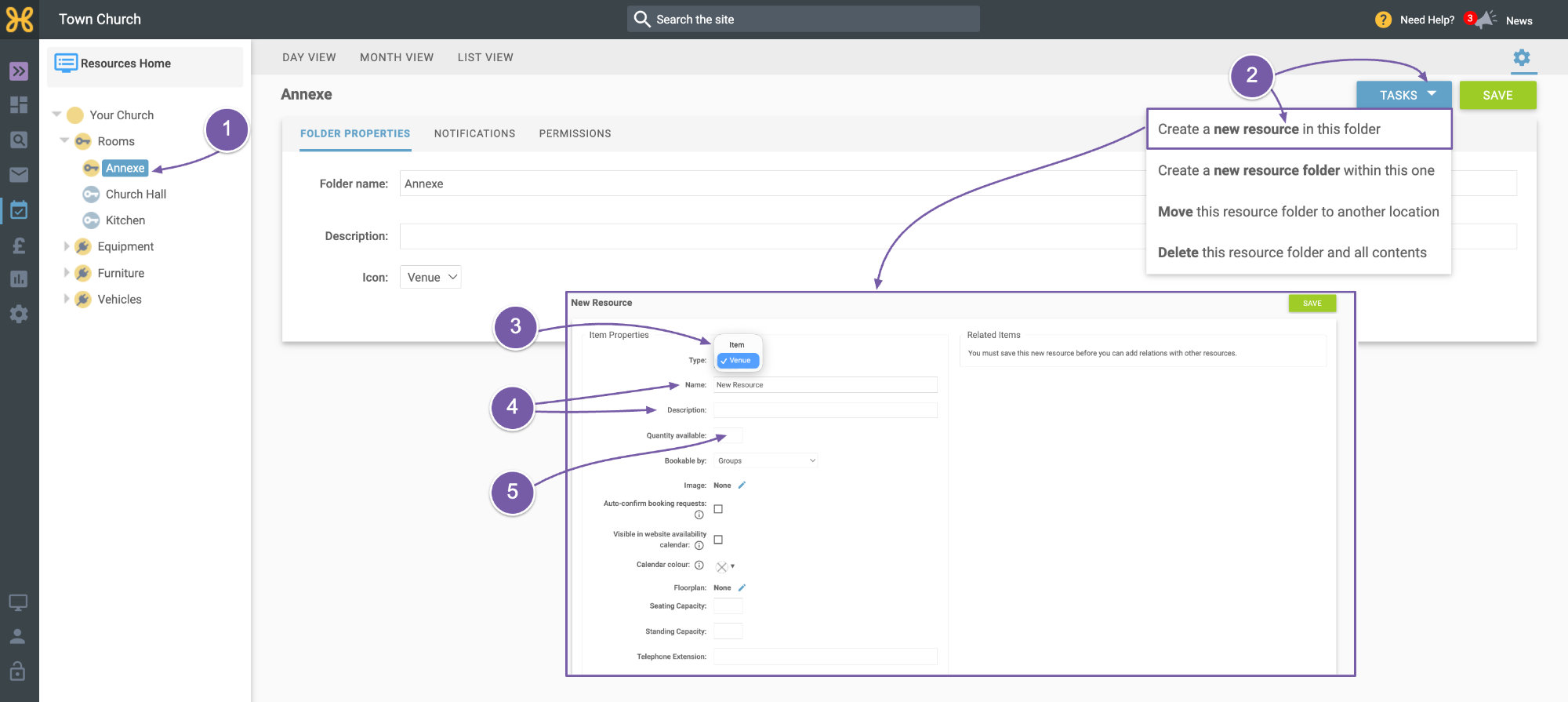Open the Bookable by Groups dropdown
Viewport: 1568px width, 702px height.
coord(766,460)
